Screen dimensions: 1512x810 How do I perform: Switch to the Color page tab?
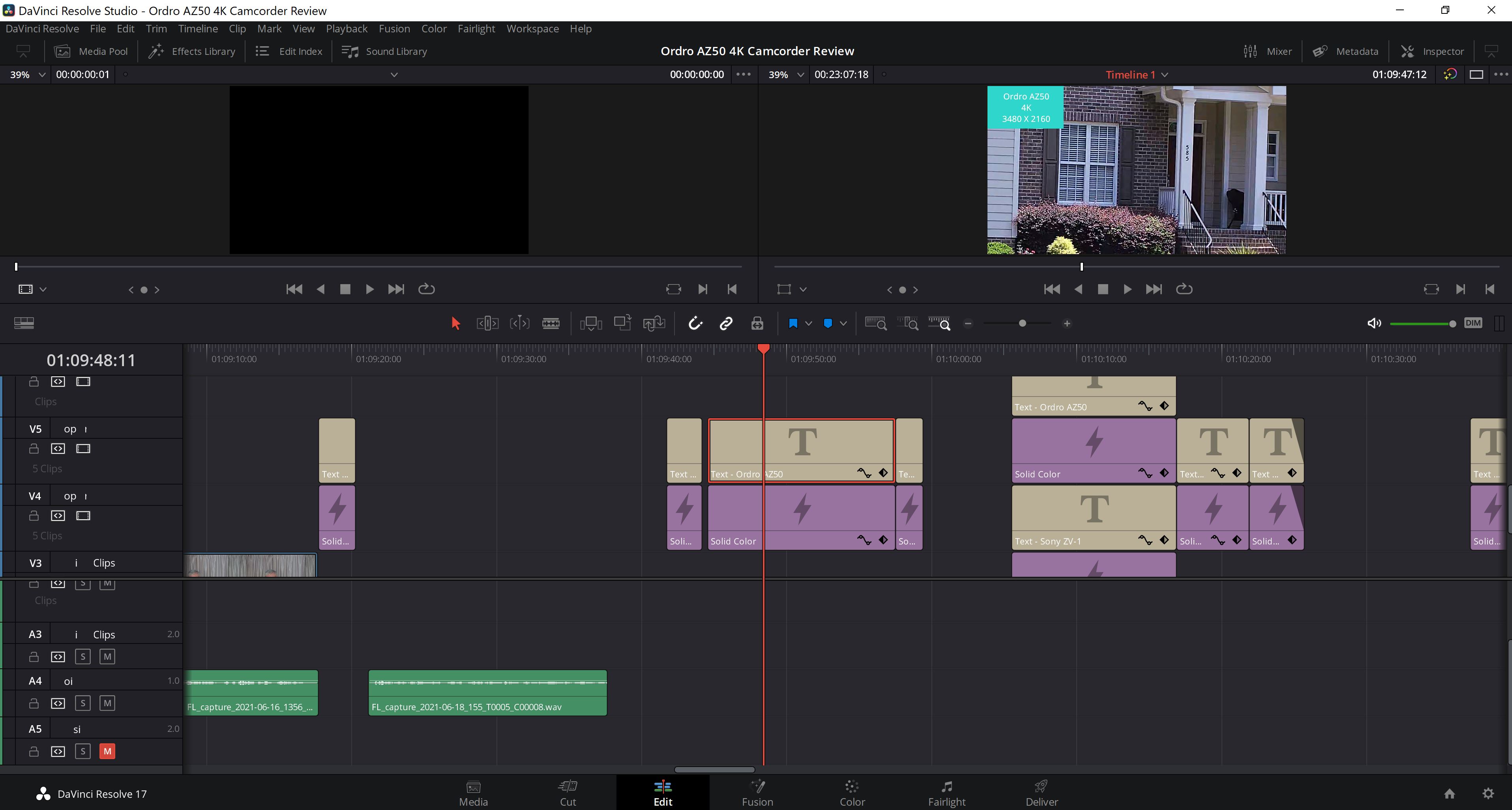[852, 793]
